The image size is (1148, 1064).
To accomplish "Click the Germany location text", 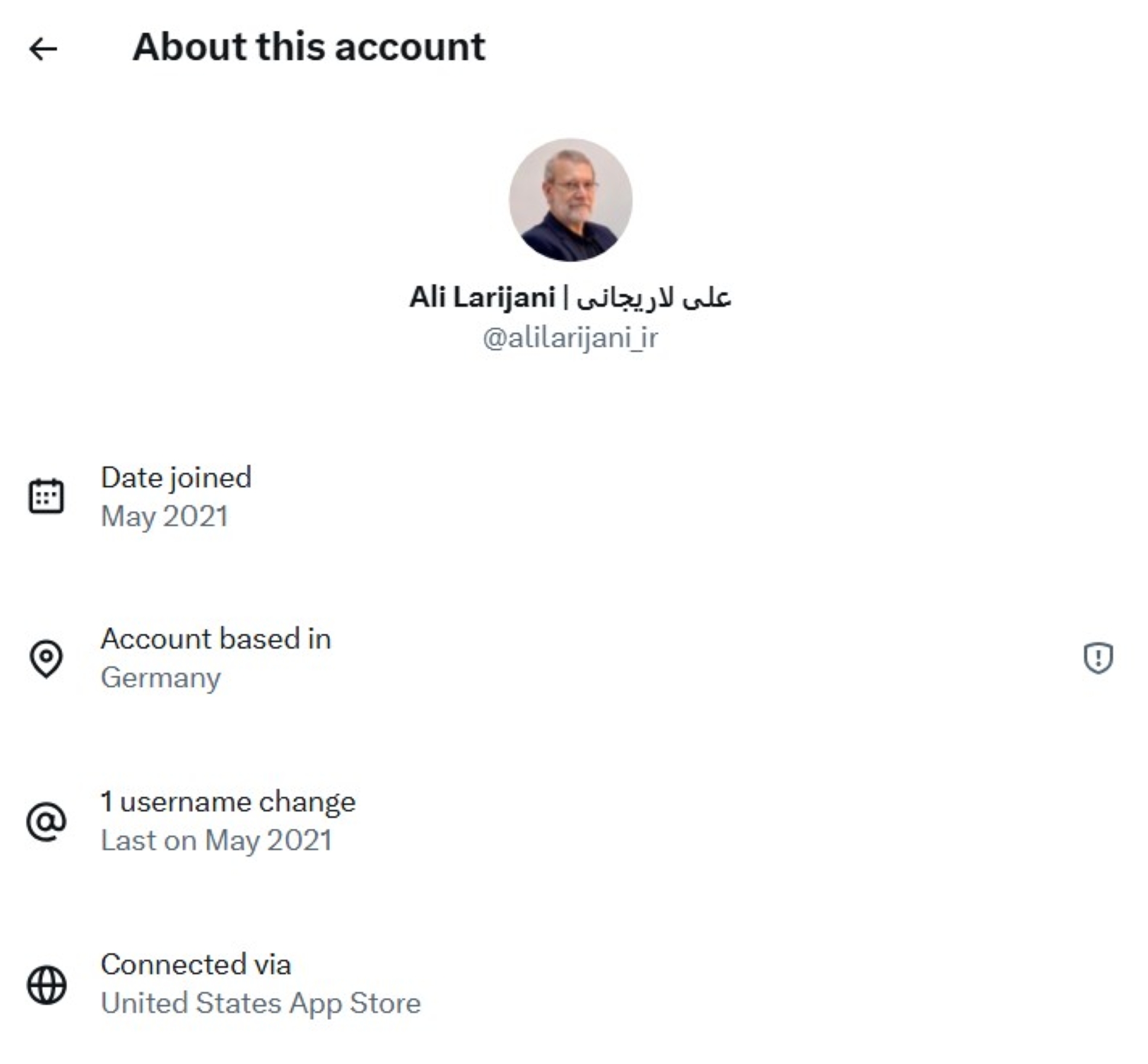I will (161, 677).
